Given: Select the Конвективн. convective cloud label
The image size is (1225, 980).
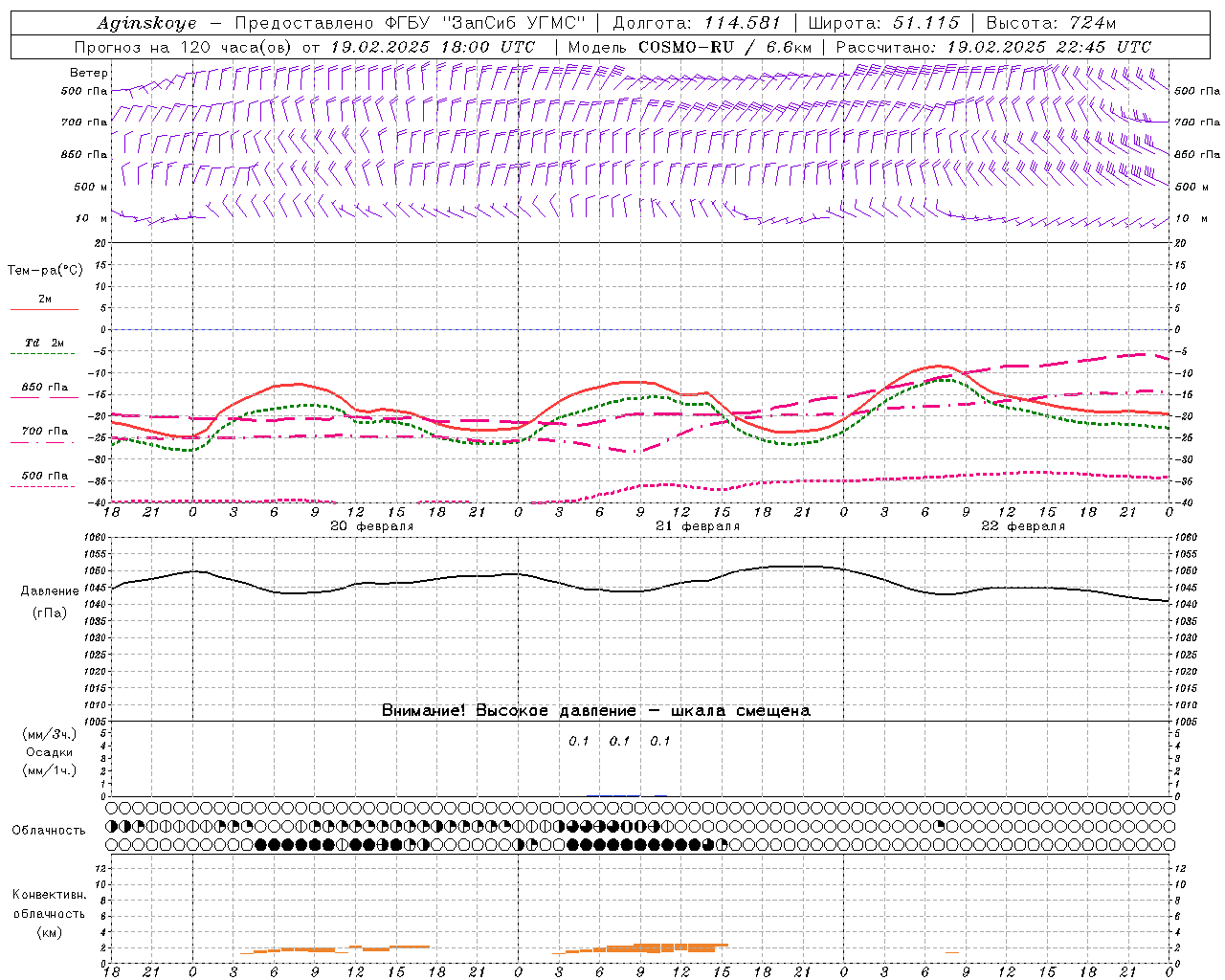Looking at the screenshot, I should [x=49, y=895].
